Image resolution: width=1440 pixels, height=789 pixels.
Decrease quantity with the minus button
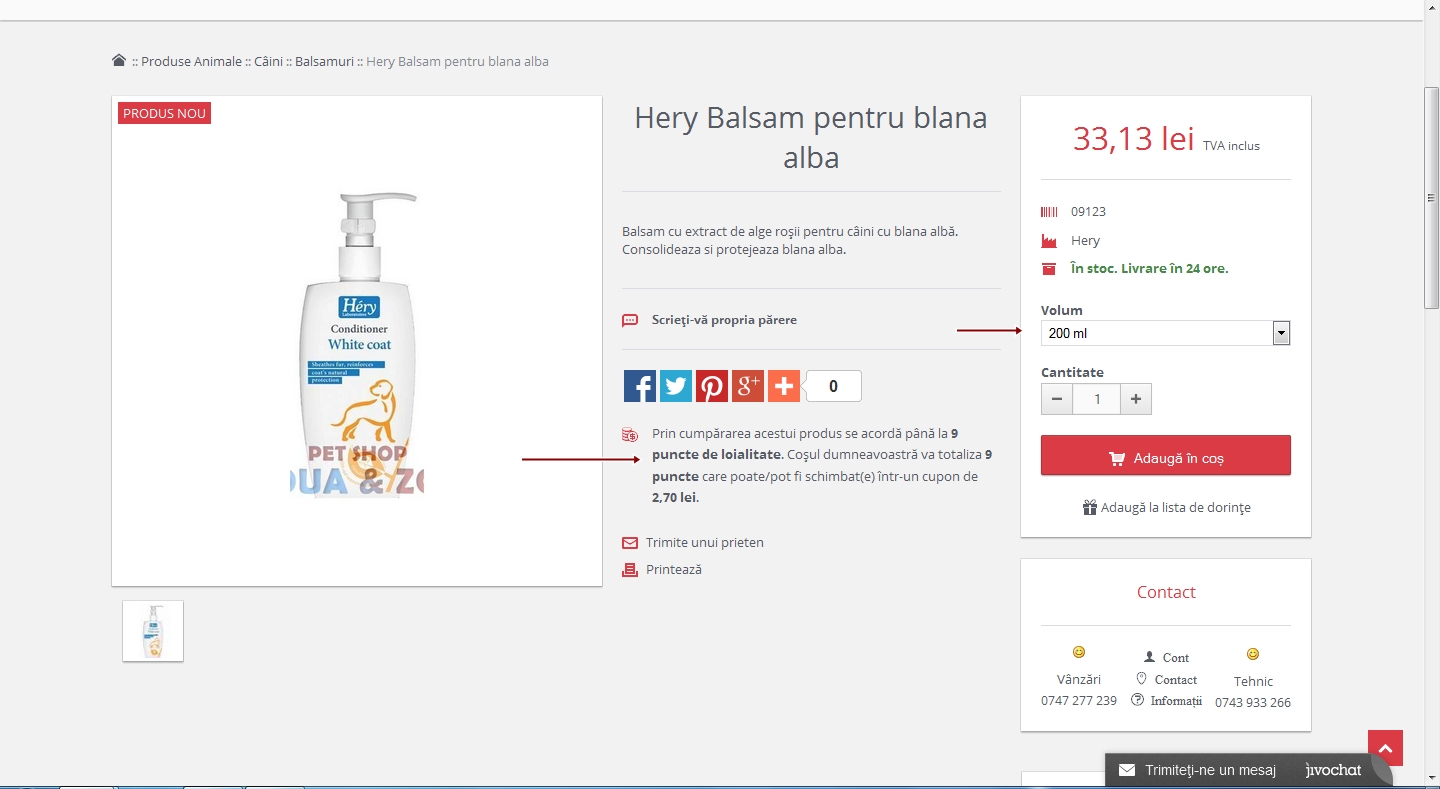click(x=1057, y=399)
